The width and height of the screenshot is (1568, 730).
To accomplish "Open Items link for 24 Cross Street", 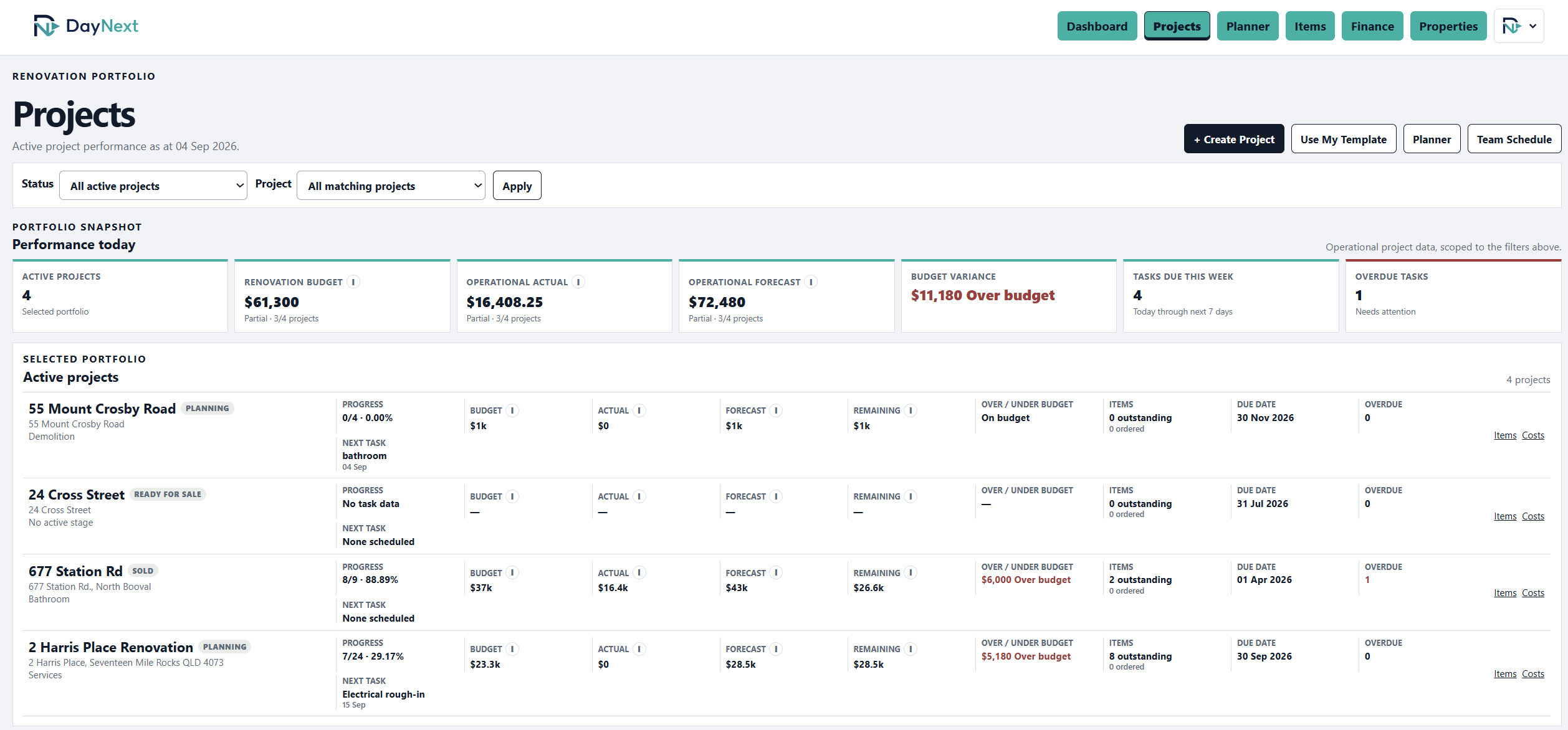I will click(x=1505, y=516).
